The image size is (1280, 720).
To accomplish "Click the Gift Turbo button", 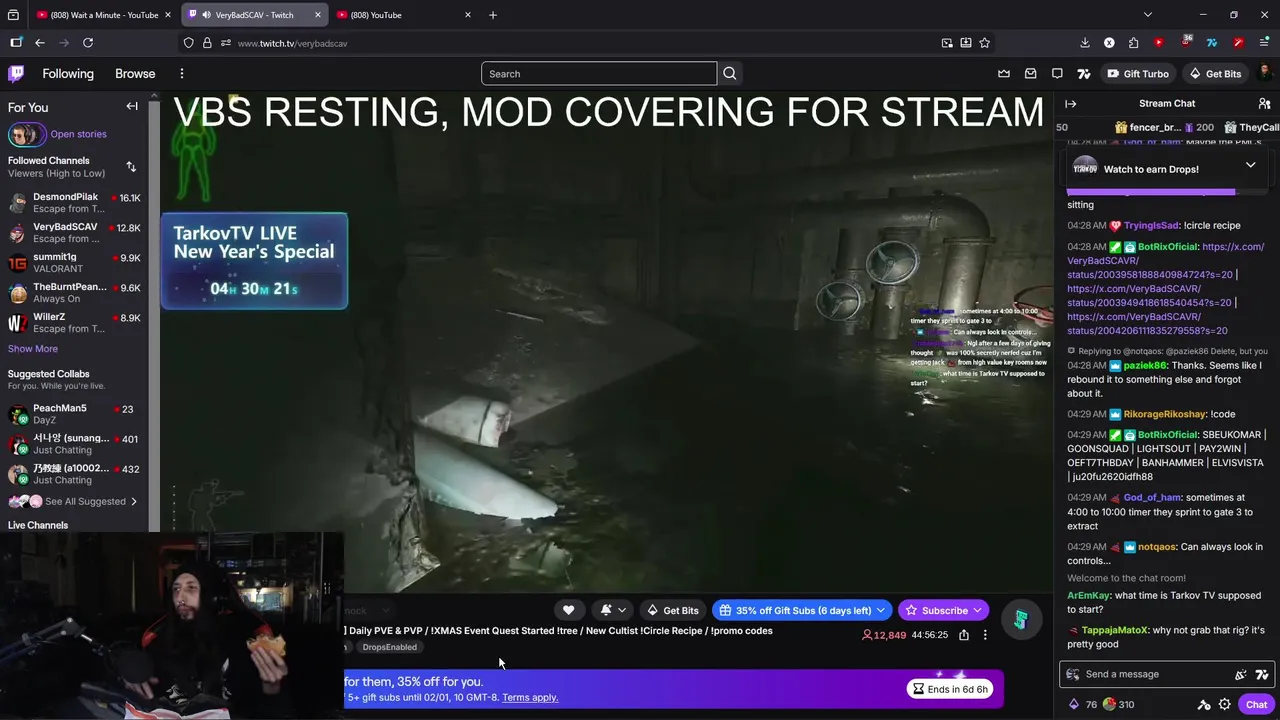I will 1137,74.
